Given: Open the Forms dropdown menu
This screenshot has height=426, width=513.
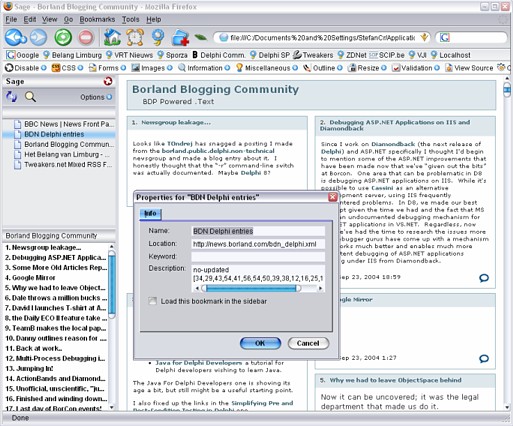Looking at the screenshot, I should [107, 68].
